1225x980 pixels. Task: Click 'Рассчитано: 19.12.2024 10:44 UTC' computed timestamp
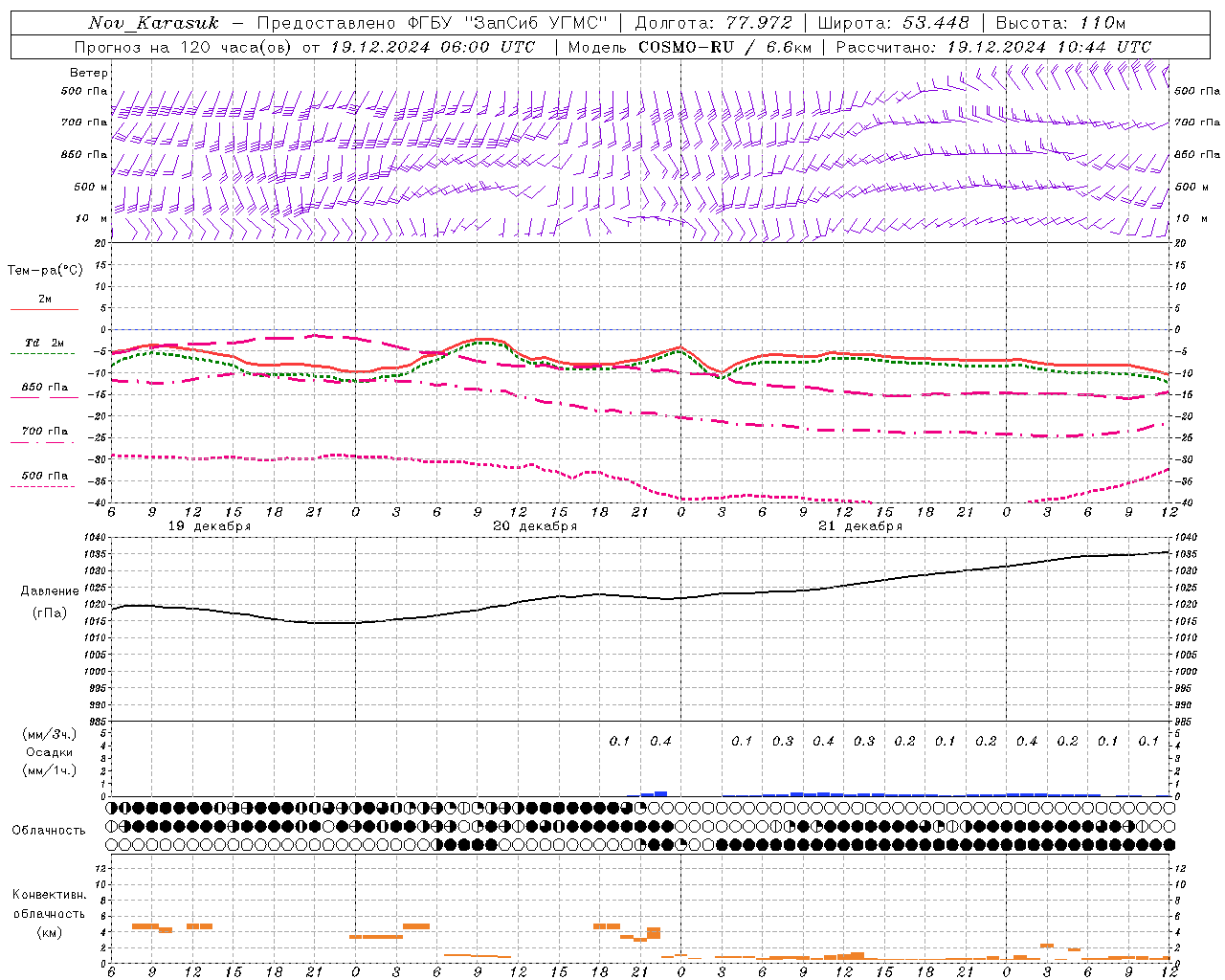(x=993, y=47)
